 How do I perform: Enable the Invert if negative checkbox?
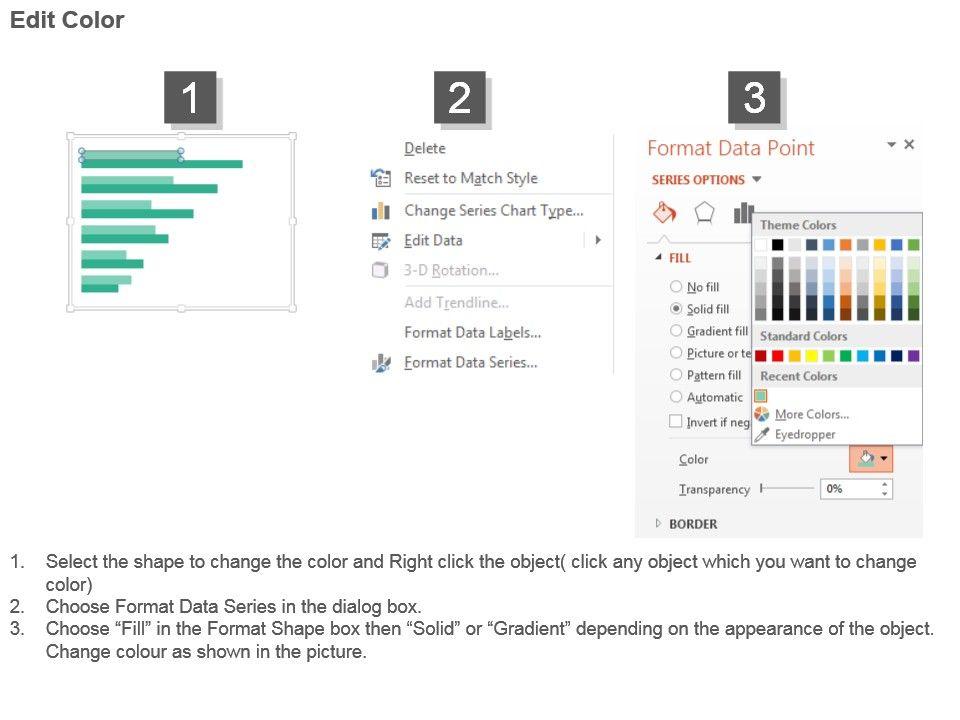[x=676, y=422]
